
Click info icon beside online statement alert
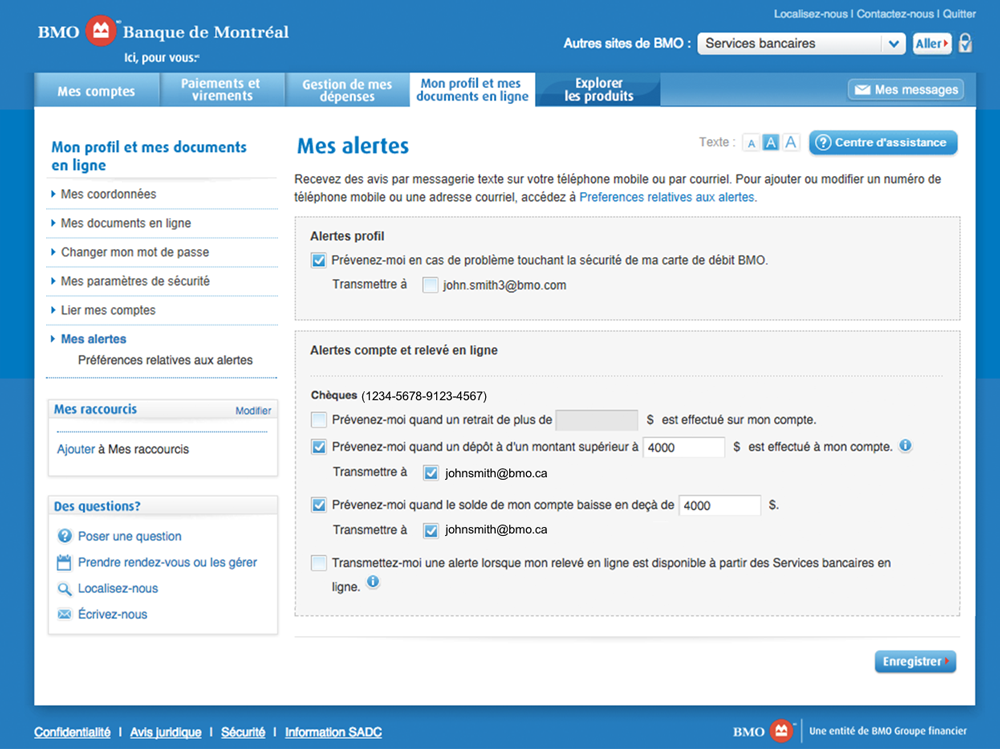pyautogui.click(x=372, y=582)
